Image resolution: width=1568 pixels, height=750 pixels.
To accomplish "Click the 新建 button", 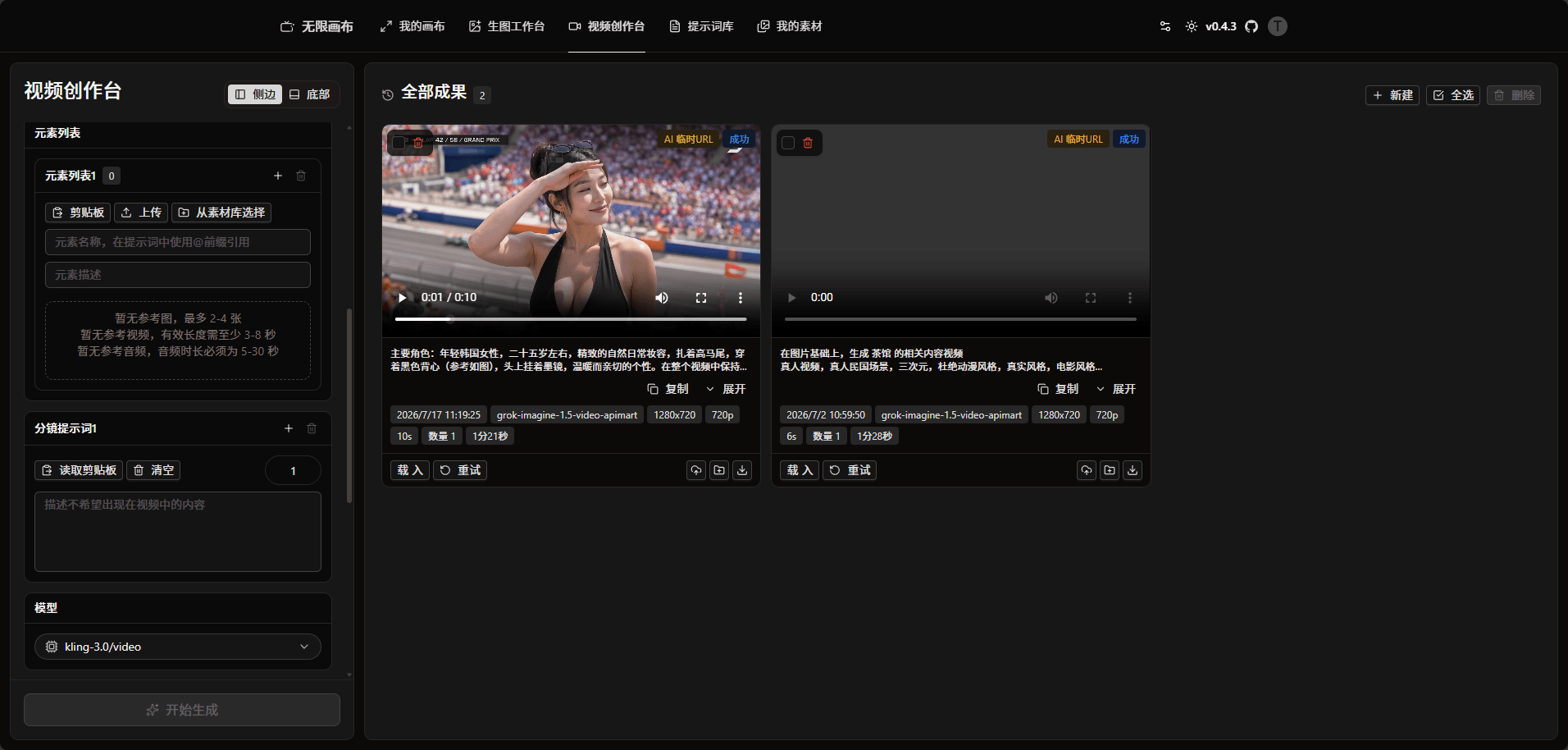I will pos(1393,95).
